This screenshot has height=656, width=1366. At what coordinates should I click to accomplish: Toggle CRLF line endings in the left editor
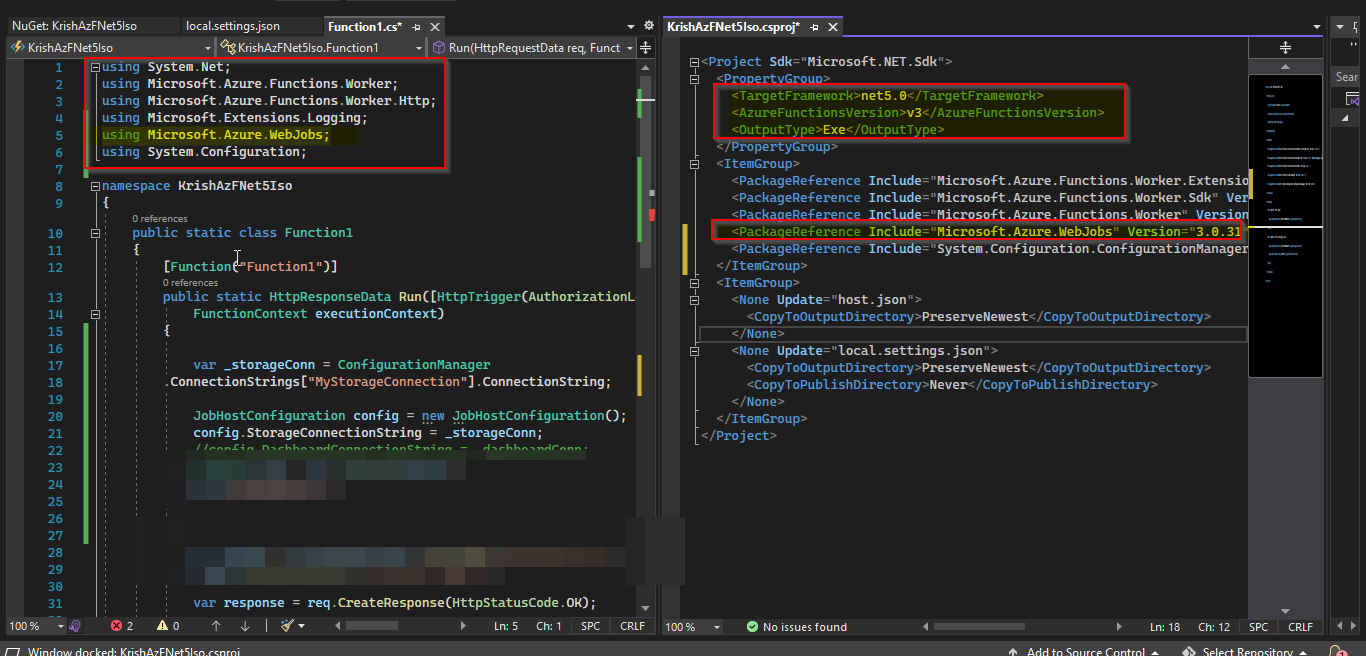[632, 626]
